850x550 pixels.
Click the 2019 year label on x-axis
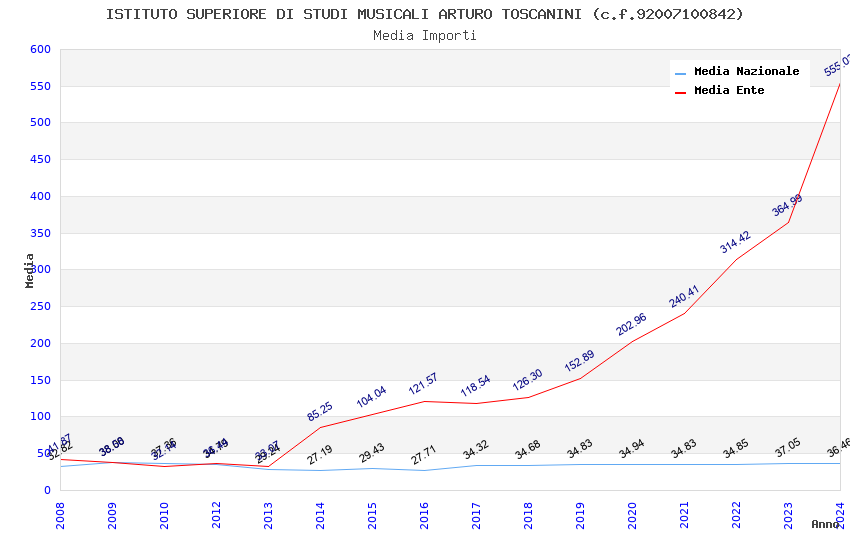580,515
